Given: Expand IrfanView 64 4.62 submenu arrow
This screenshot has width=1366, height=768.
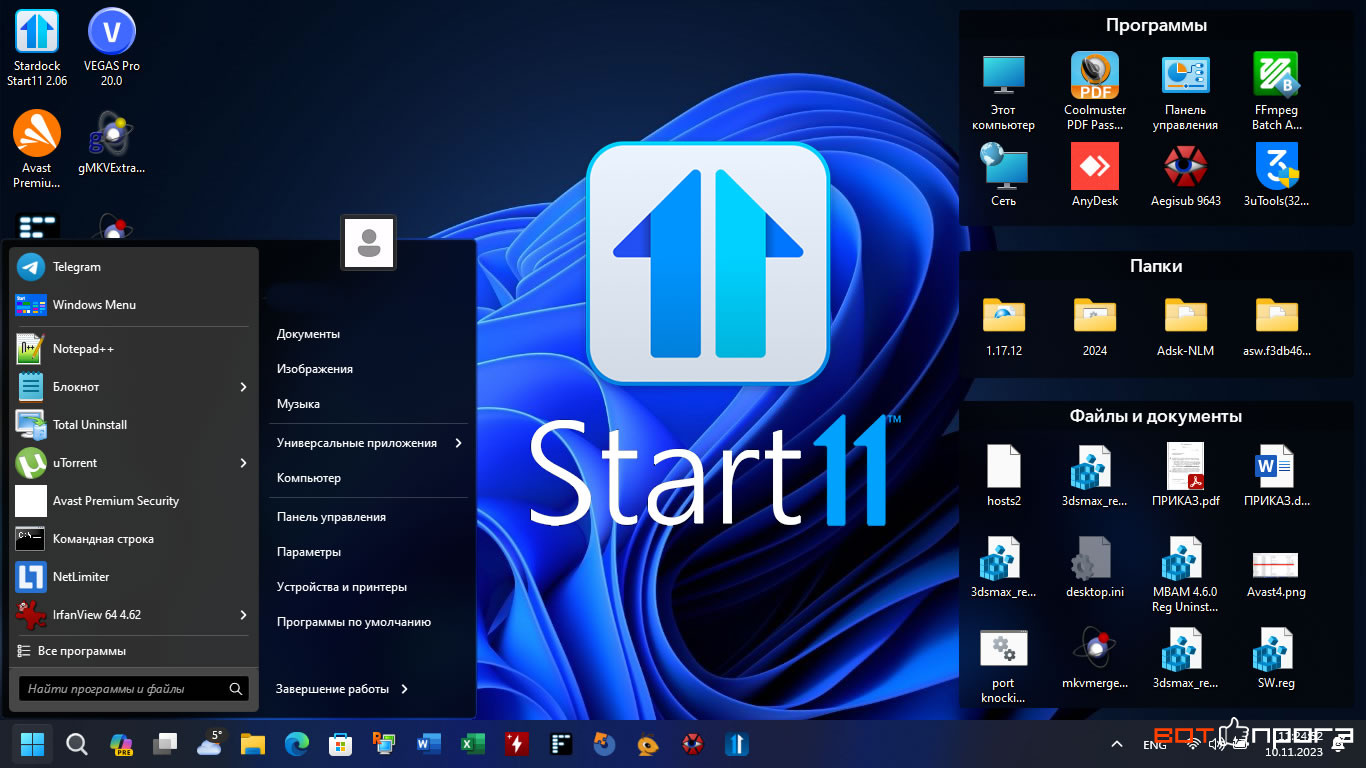Looking at the screenshot, I should click(243, 615).
